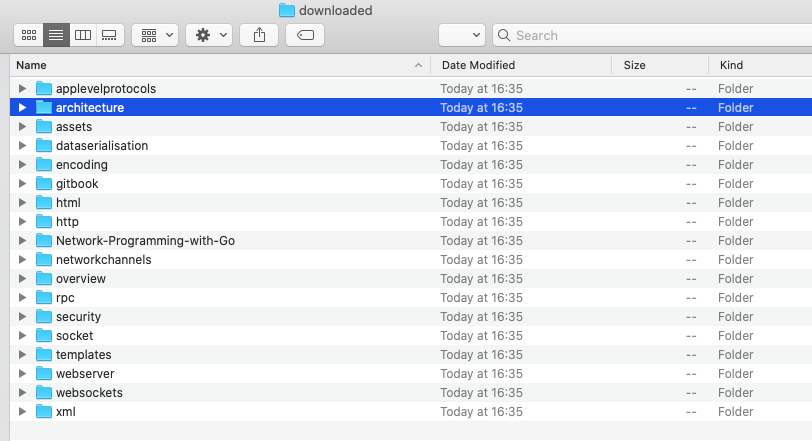
Task: Select the gitbook folder icon
Action: point(44,184)
